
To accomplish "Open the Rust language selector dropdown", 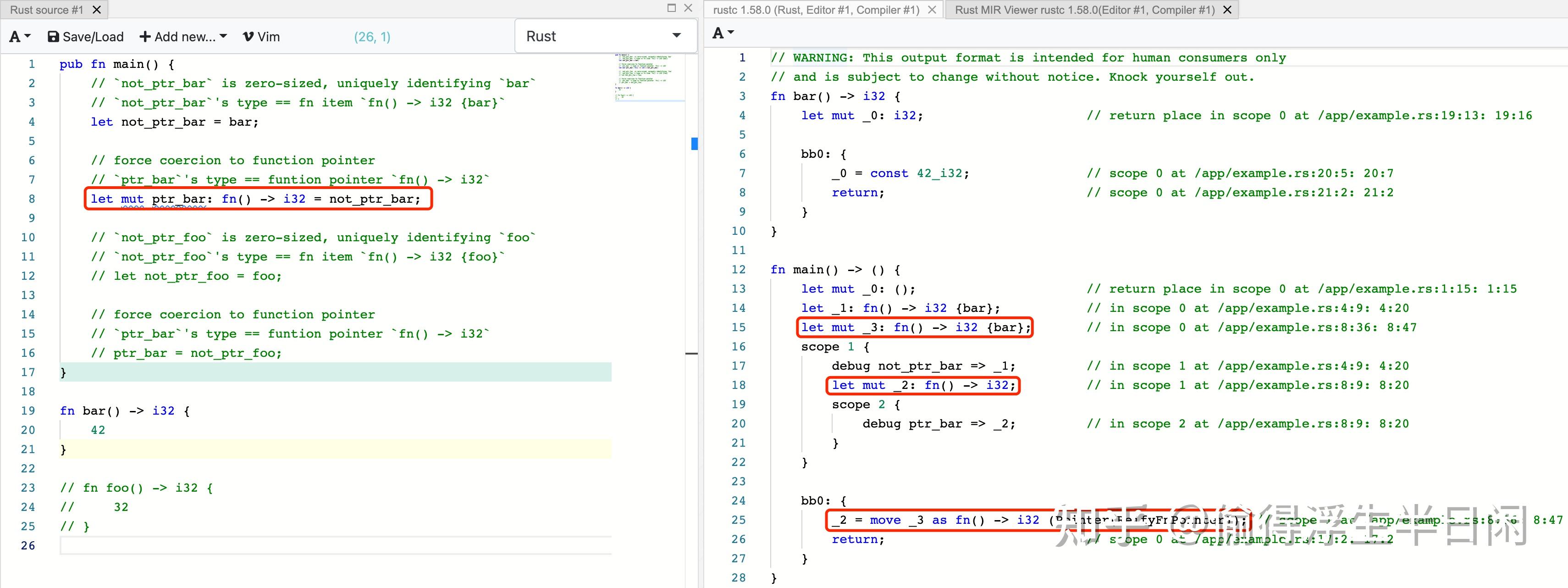I will click(605, 36).
